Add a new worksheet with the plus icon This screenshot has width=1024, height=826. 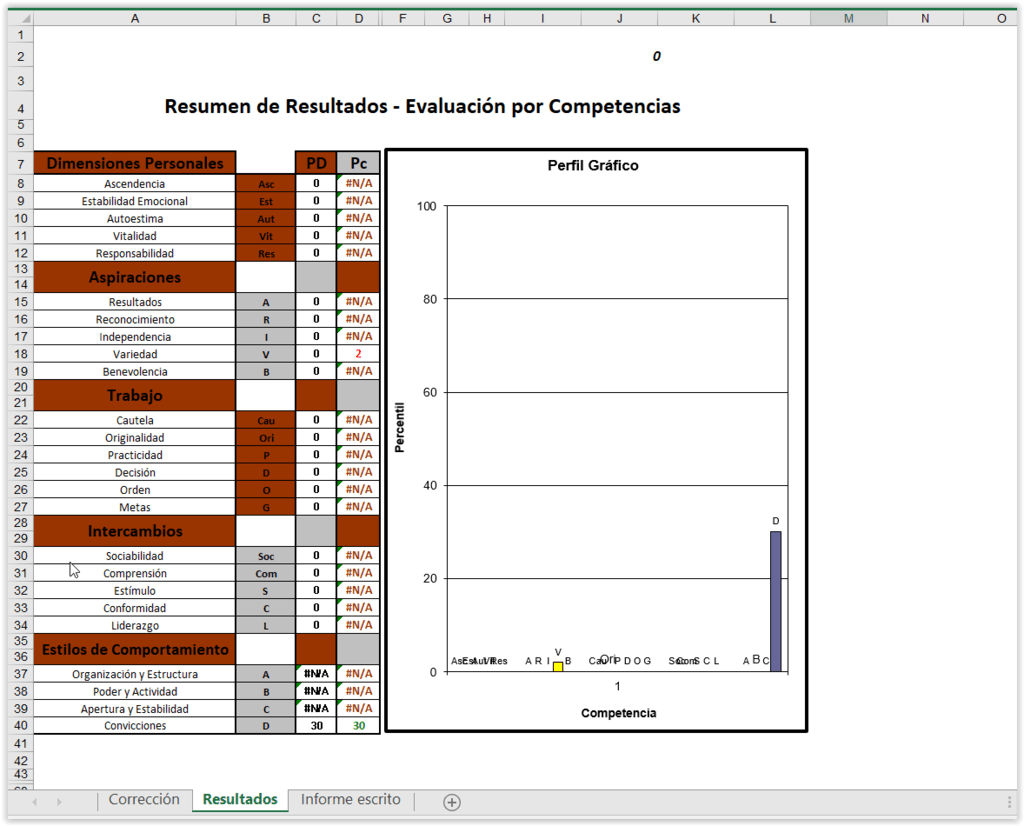451,801
